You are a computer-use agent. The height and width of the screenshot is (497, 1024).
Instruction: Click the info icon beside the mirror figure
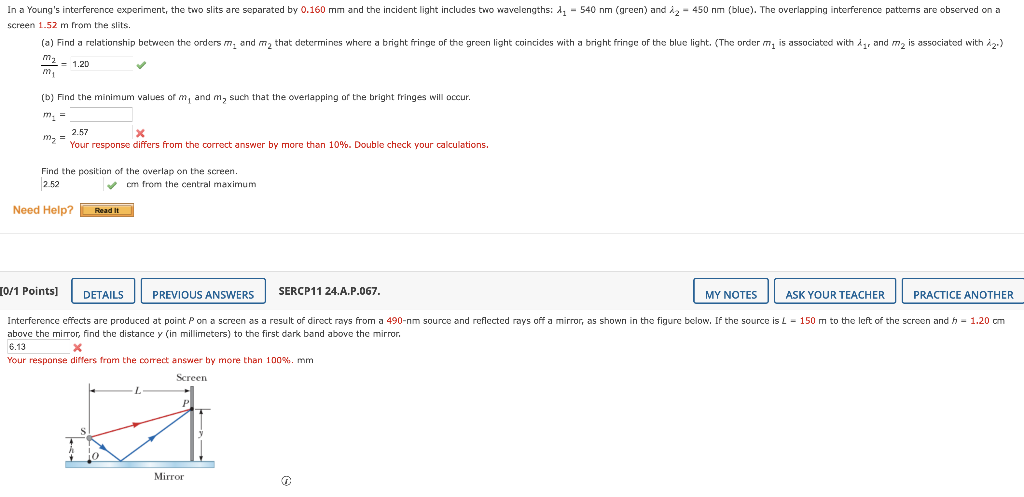point(285,481)
